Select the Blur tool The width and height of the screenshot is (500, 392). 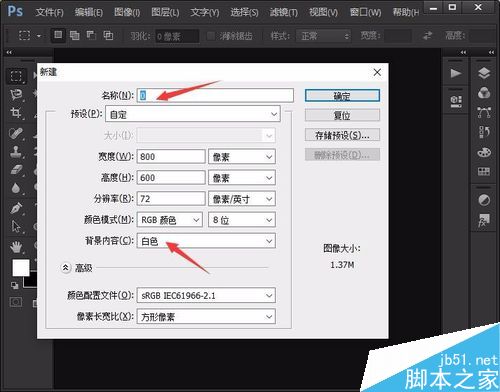pyautogui.click(x=16, y=189)
